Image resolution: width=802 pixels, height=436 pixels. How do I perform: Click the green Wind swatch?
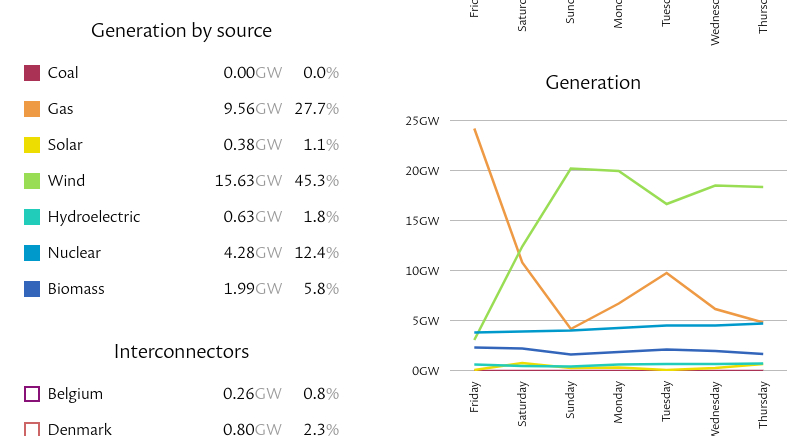(x=32, y=181)
